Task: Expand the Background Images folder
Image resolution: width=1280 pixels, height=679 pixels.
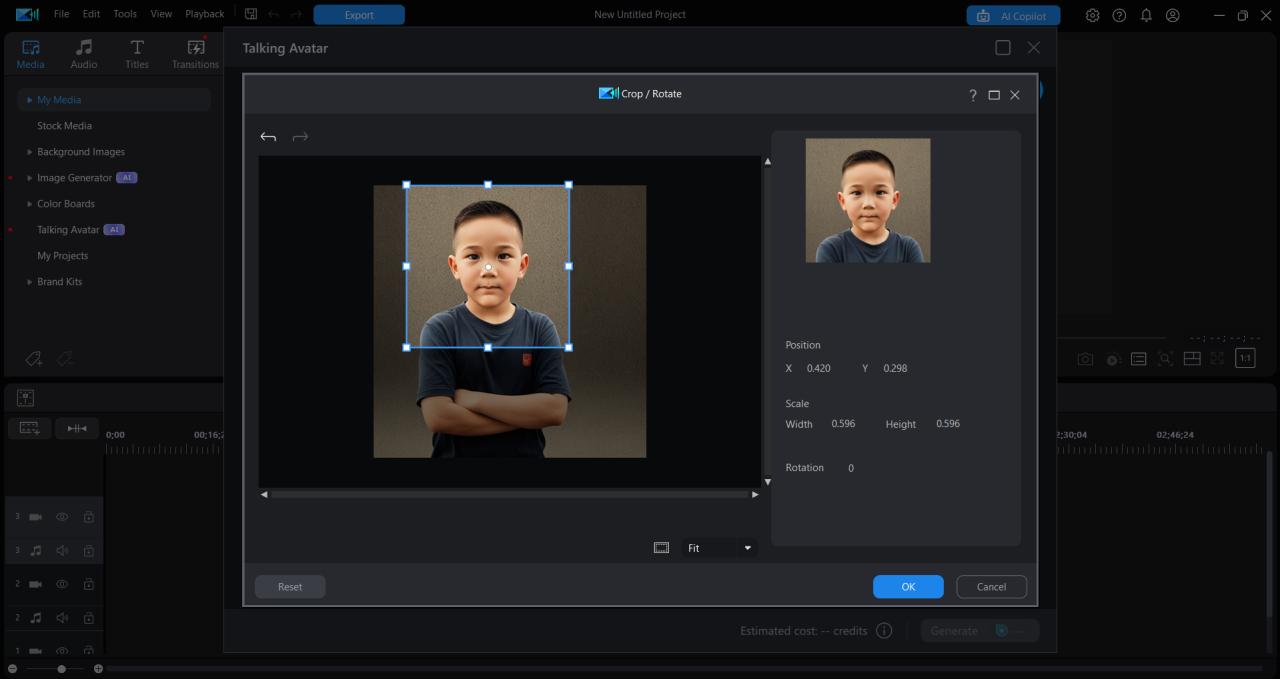Action: 29,152
